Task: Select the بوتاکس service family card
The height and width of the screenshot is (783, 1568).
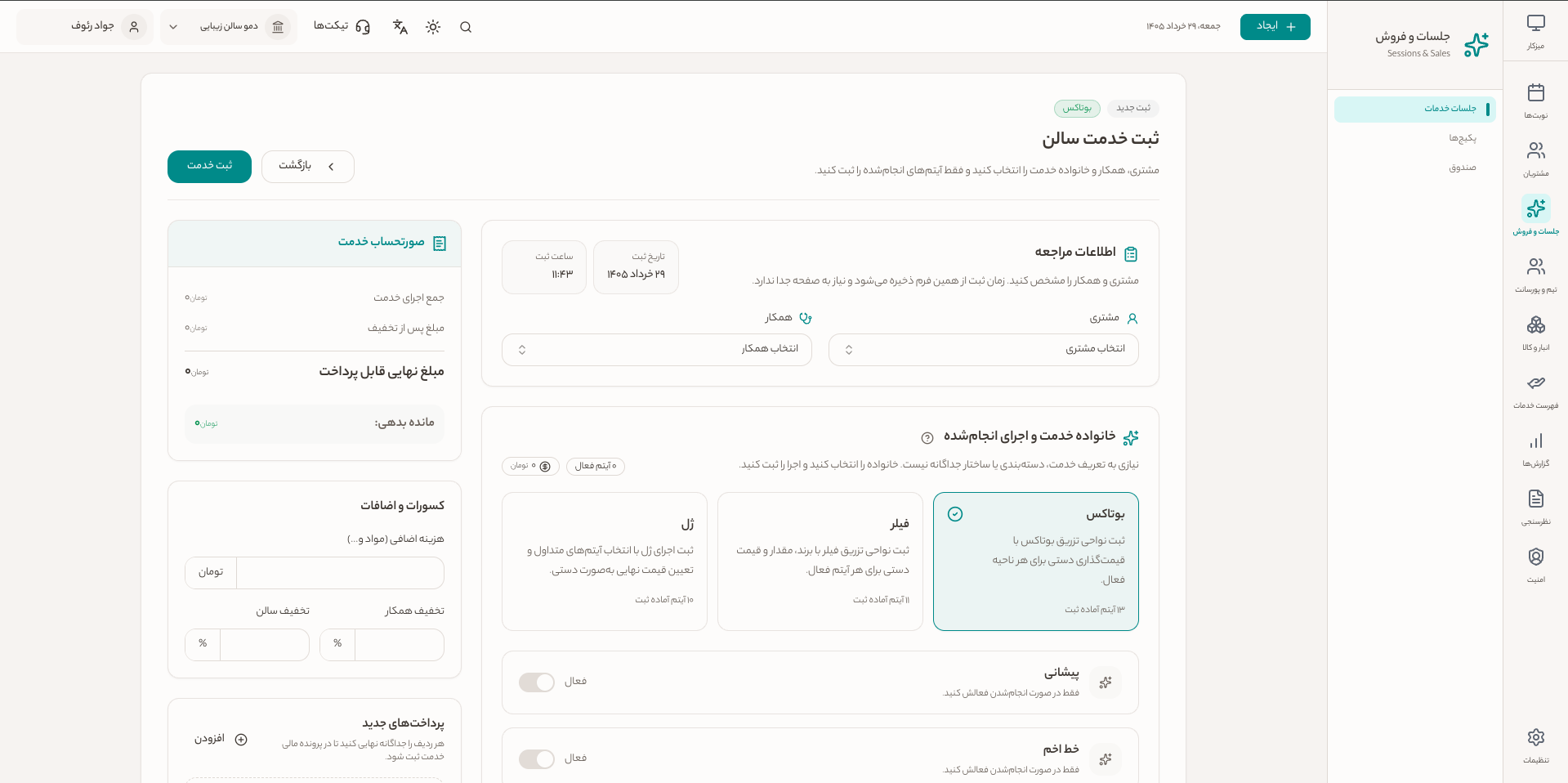Action: click(1035, 562)
